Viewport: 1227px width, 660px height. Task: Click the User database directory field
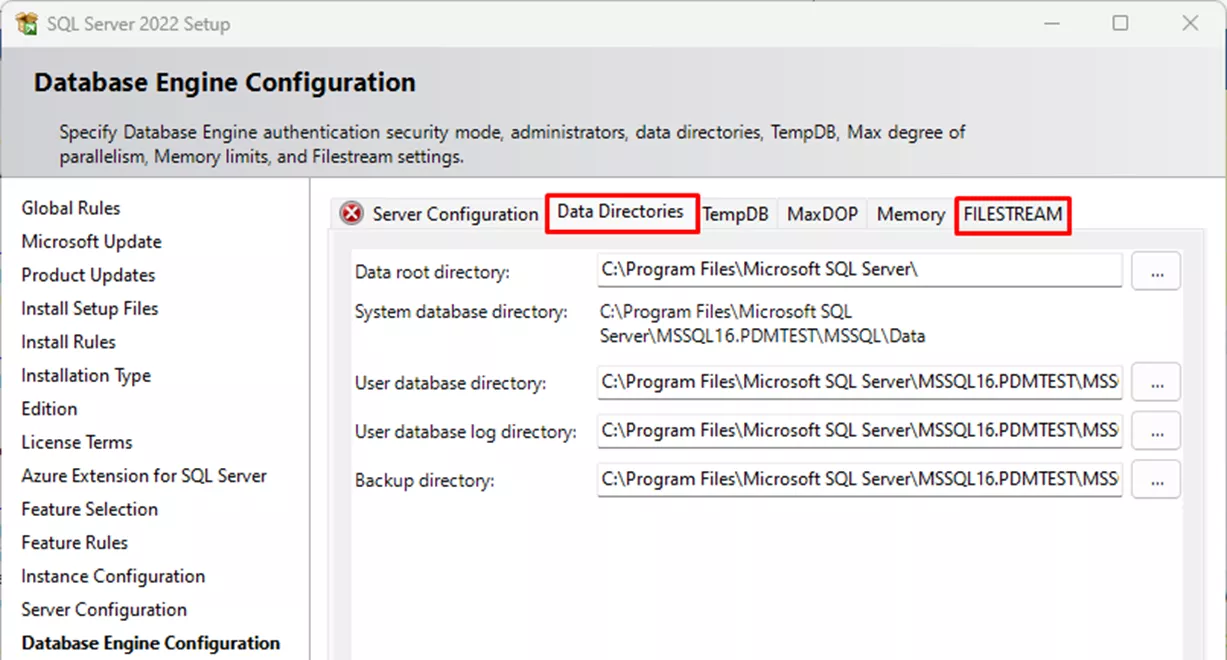[x=860, y=382]
